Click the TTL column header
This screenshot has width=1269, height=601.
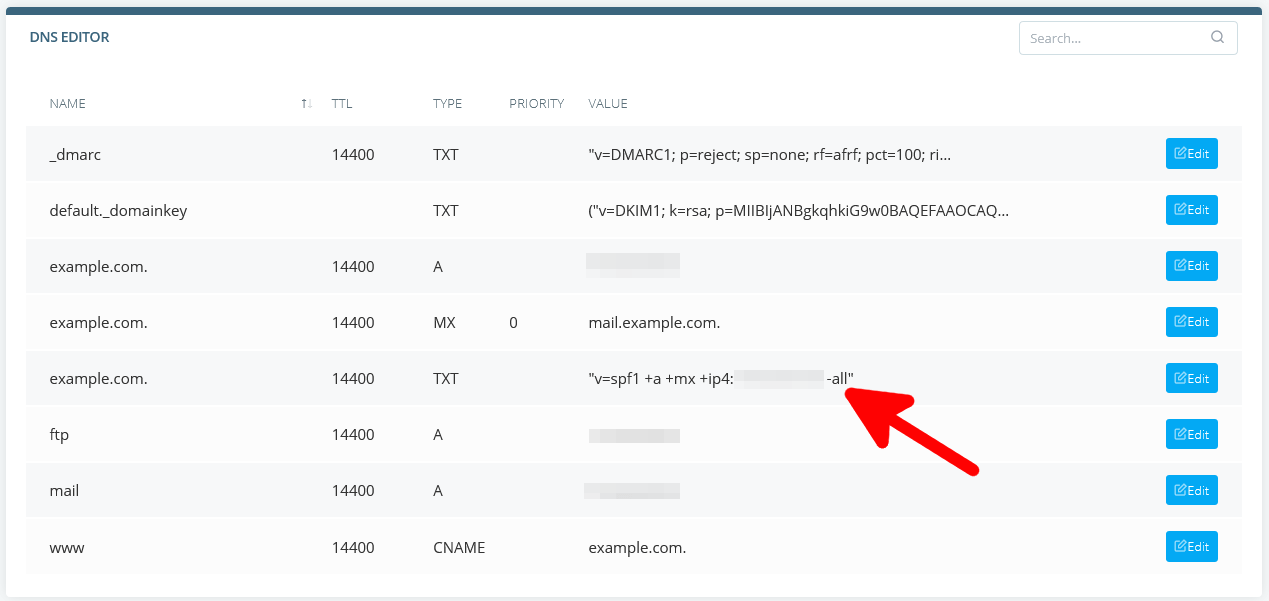point(341,103)
